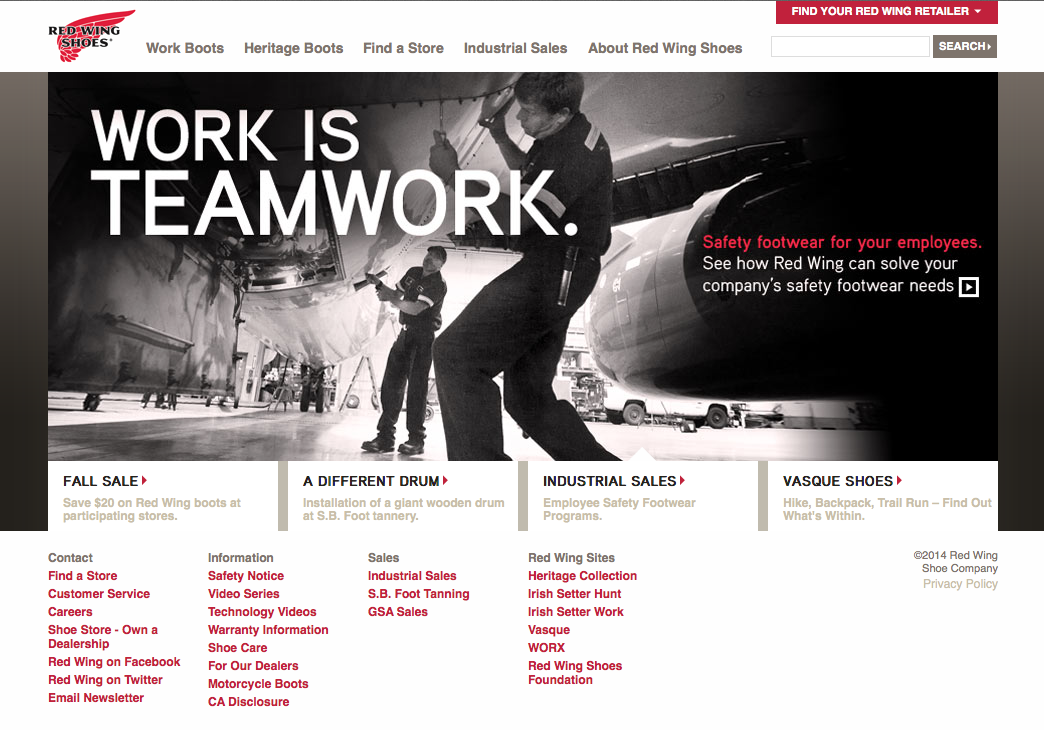Open Industrial Sales footer link

[x=412, y=576]
